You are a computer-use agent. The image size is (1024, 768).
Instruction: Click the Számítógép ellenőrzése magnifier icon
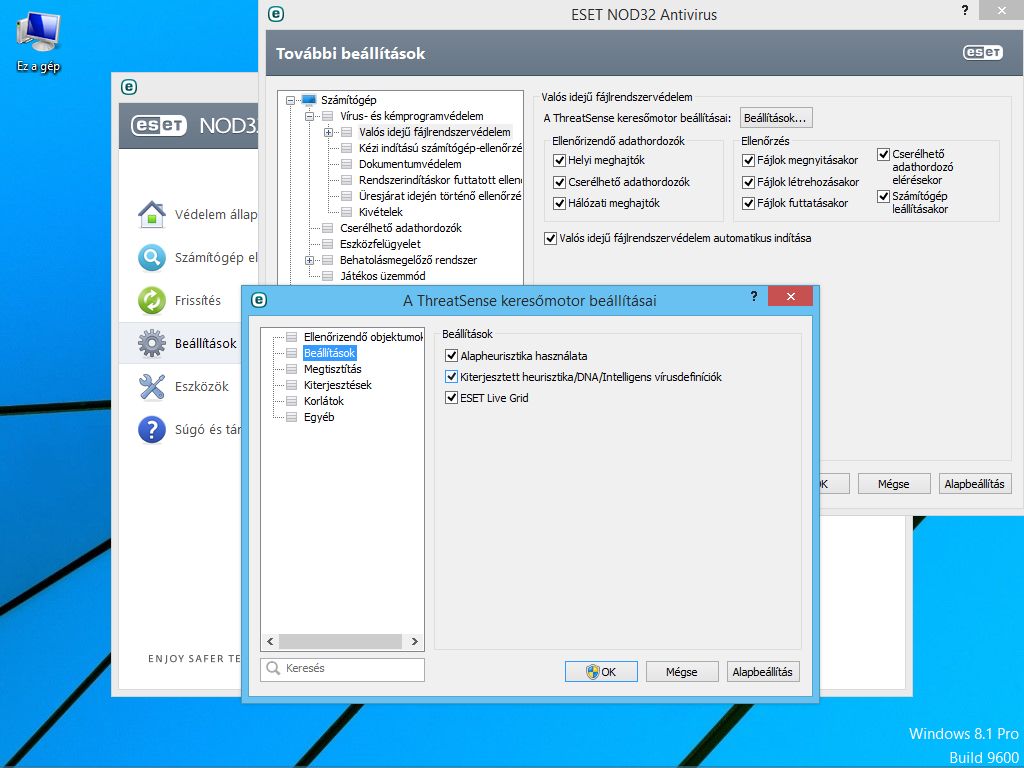click(x=152, y=257)
